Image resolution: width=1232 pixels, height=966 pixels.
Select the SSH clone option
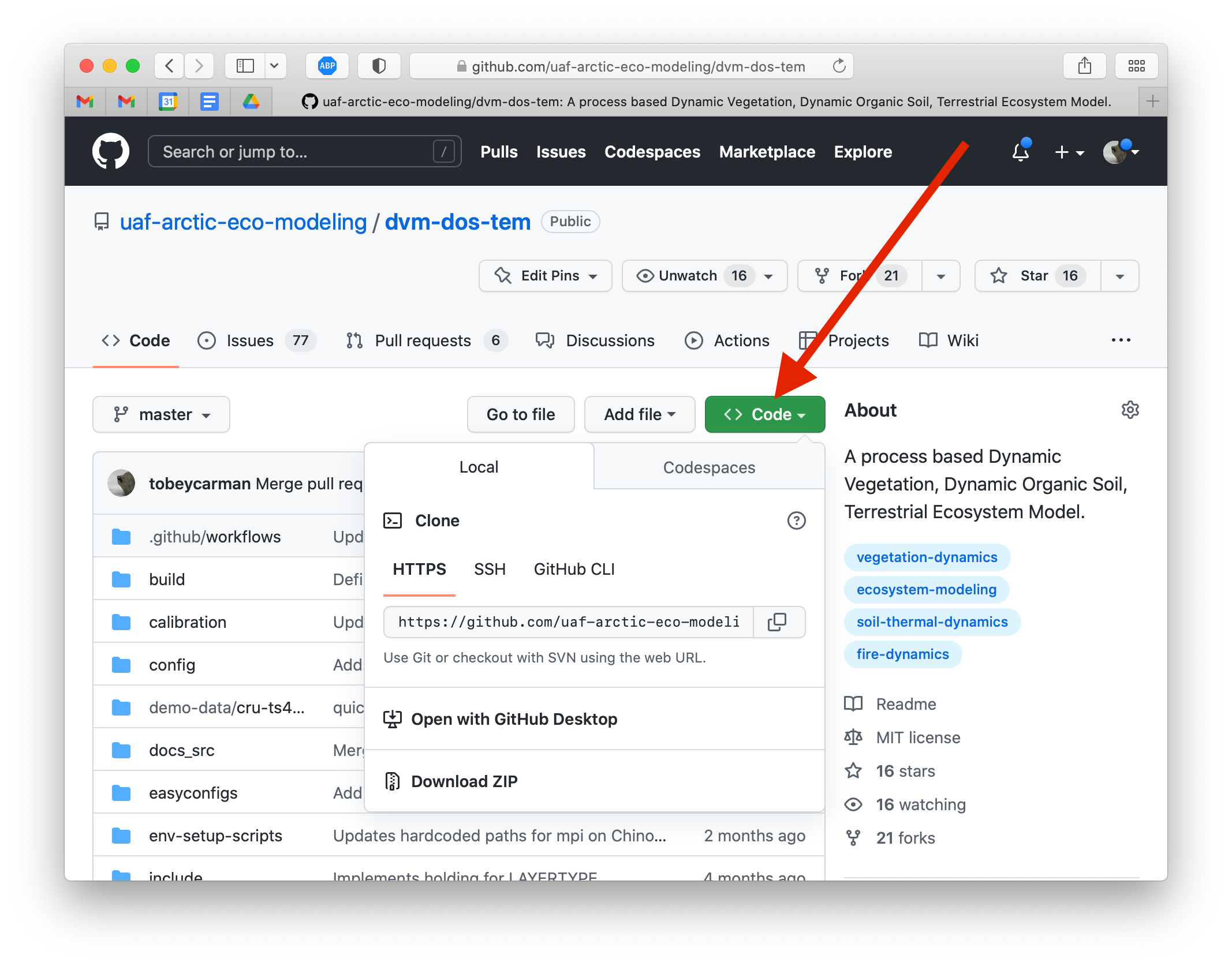pyautogui.click(x=490, y=570)
